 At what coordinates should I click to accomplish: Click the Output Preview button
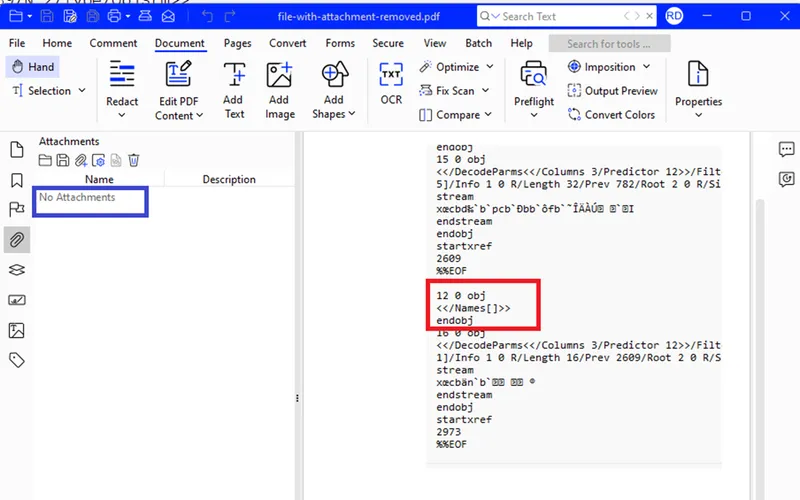(612, 91)
